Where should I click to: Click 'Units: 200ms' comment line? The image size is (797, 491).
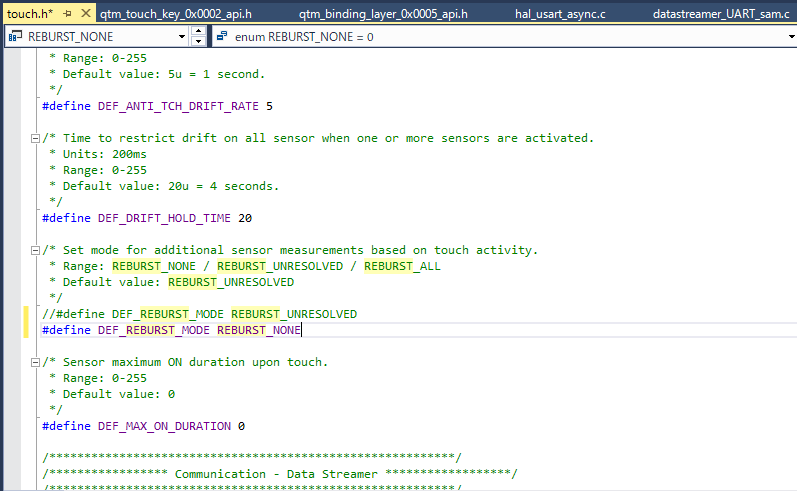(98, 154)
